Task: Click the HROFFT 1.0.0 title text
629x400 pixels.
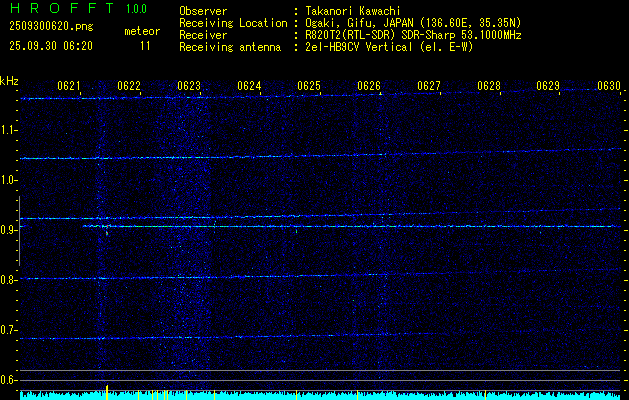Action: (78, 8)
